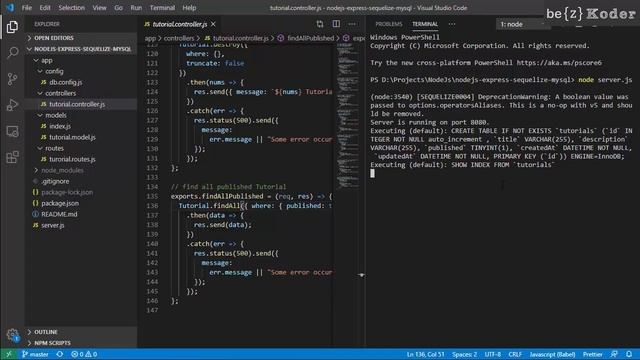Open the '1: node' terminal dropdown
This screenshot has width=640, height=360.
[x=522, y=24]
